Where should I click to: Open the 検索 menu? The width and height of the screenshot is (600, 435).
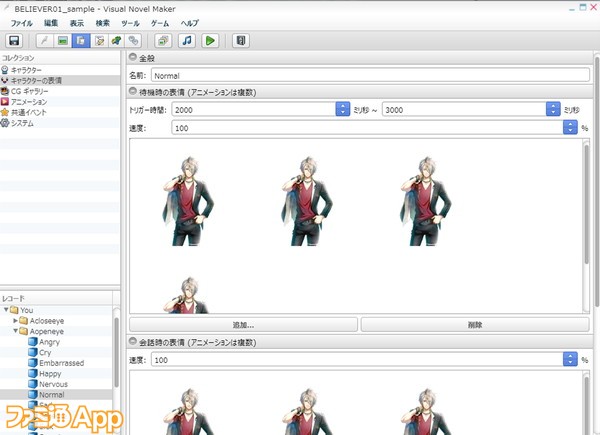pos(103,23)
